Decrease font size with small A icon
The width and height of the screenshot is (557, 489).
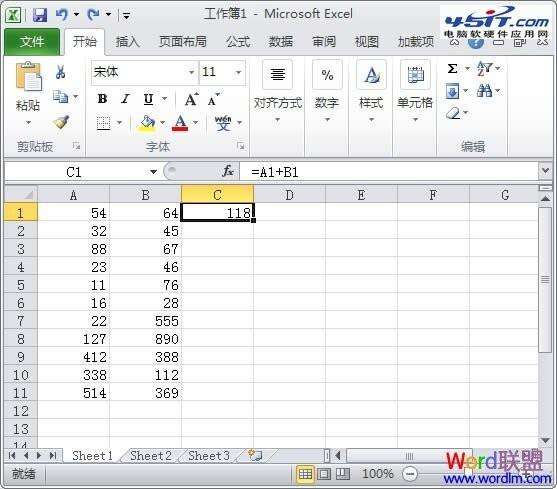[x=213, y=100]
